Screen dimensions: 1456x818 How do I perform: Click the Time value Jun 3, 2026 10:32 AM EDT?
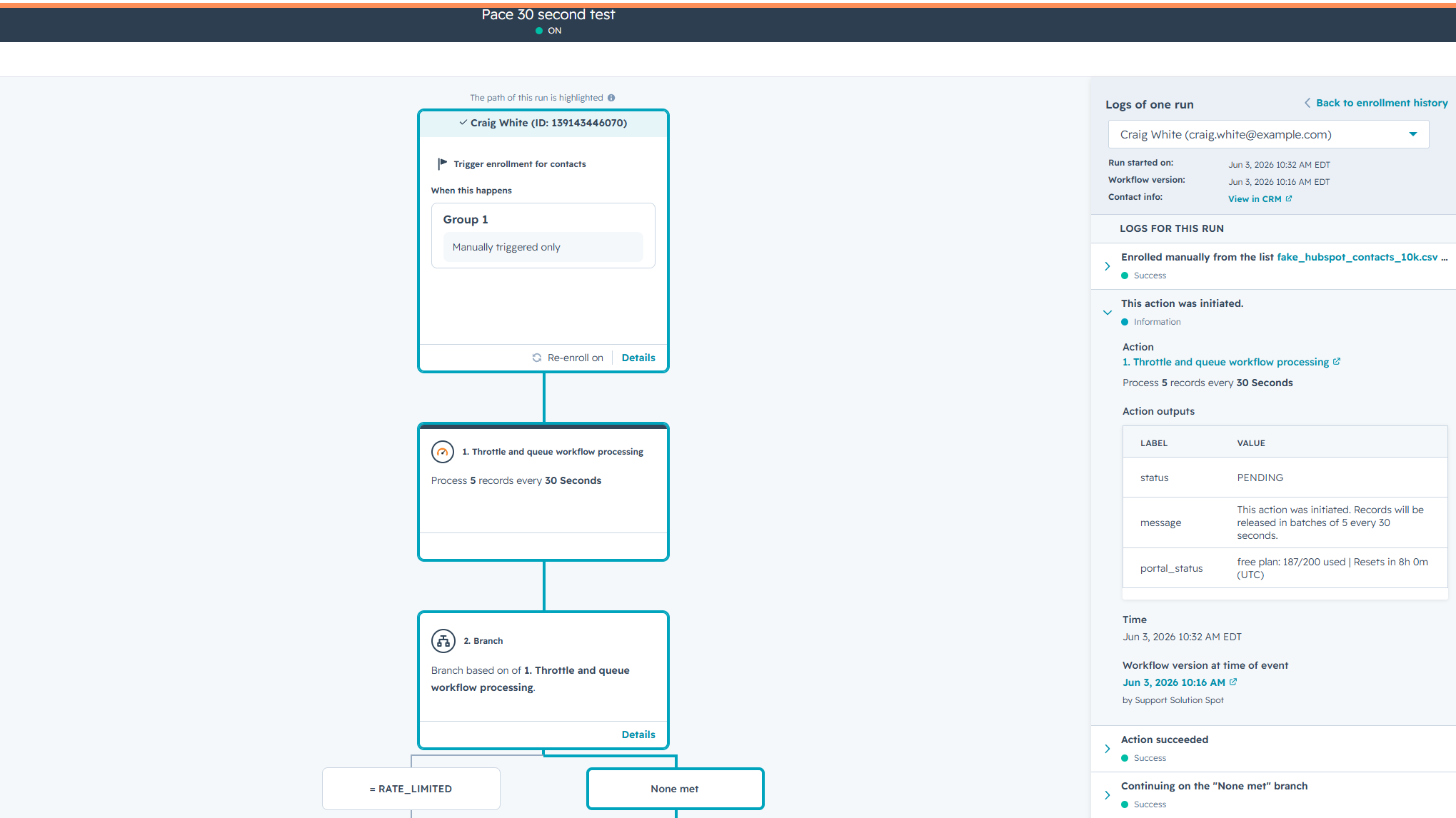[1182, 637]
